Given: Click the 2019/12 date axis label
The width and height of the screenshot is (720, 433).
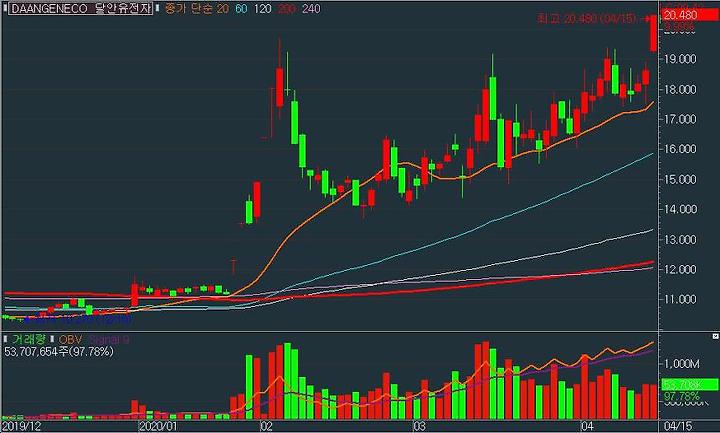Looking at the screenshot, I should 21,426.
